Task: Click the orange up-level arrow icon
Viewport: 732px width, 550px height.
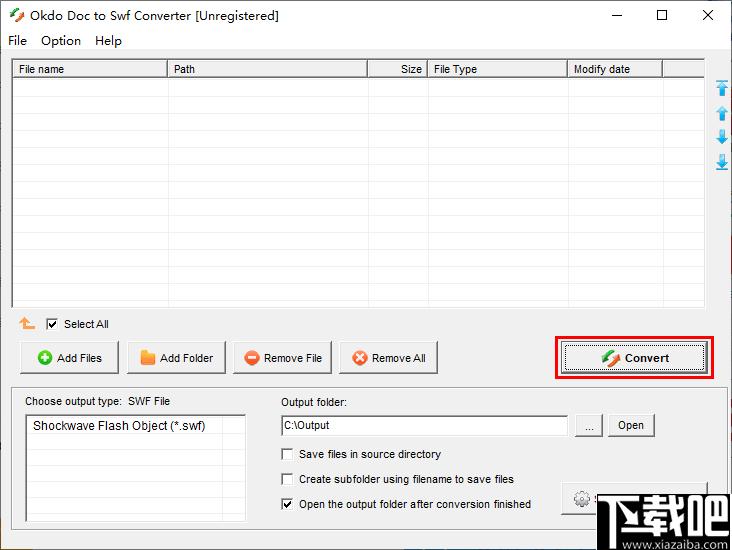Action: [27, 323]
